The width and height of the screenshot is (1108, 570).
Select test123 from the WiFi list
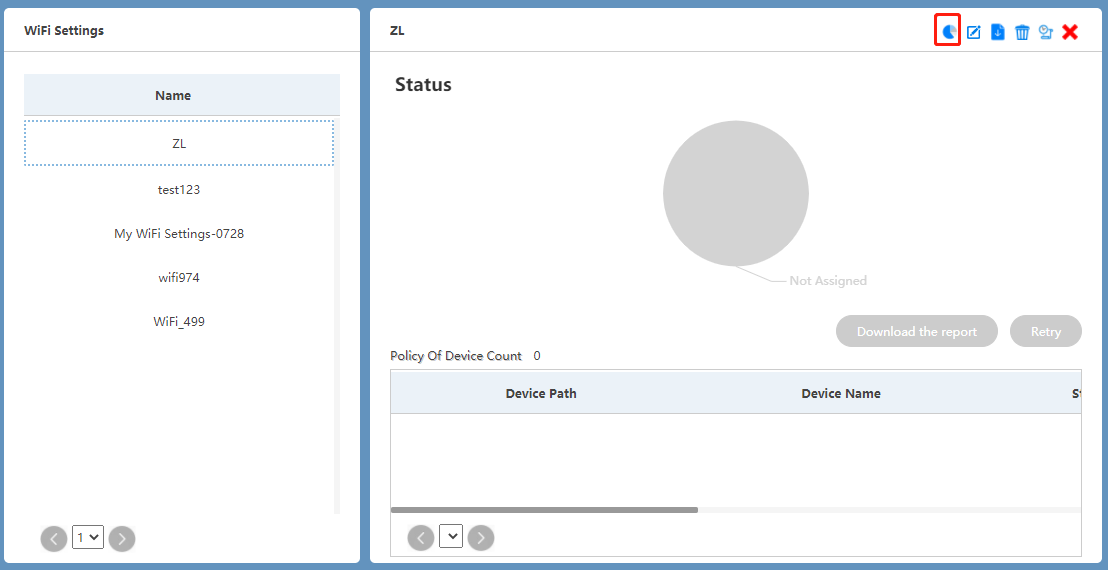coord(179,189)
